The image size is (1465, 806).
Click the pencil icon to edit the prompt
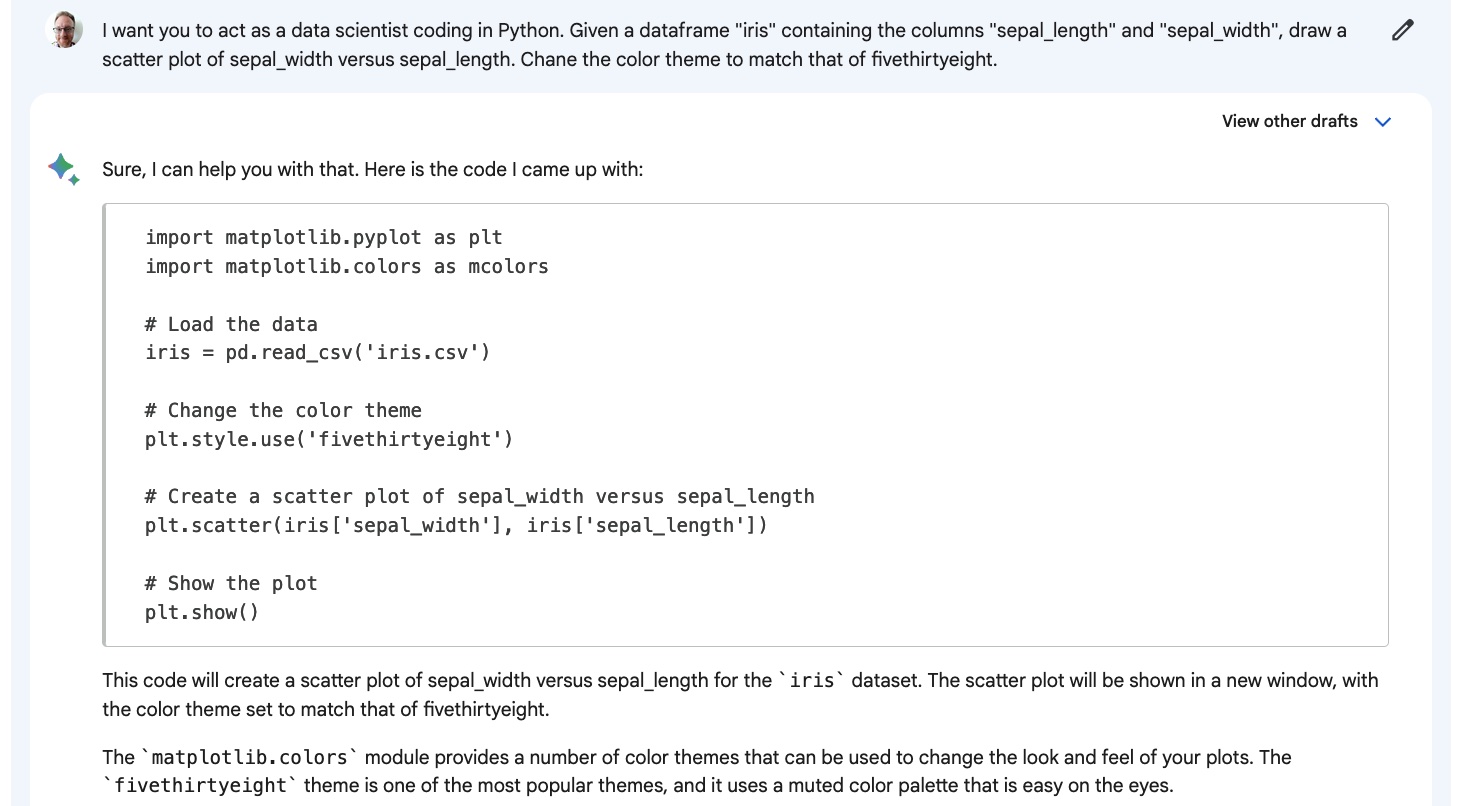click(1402, 30)
